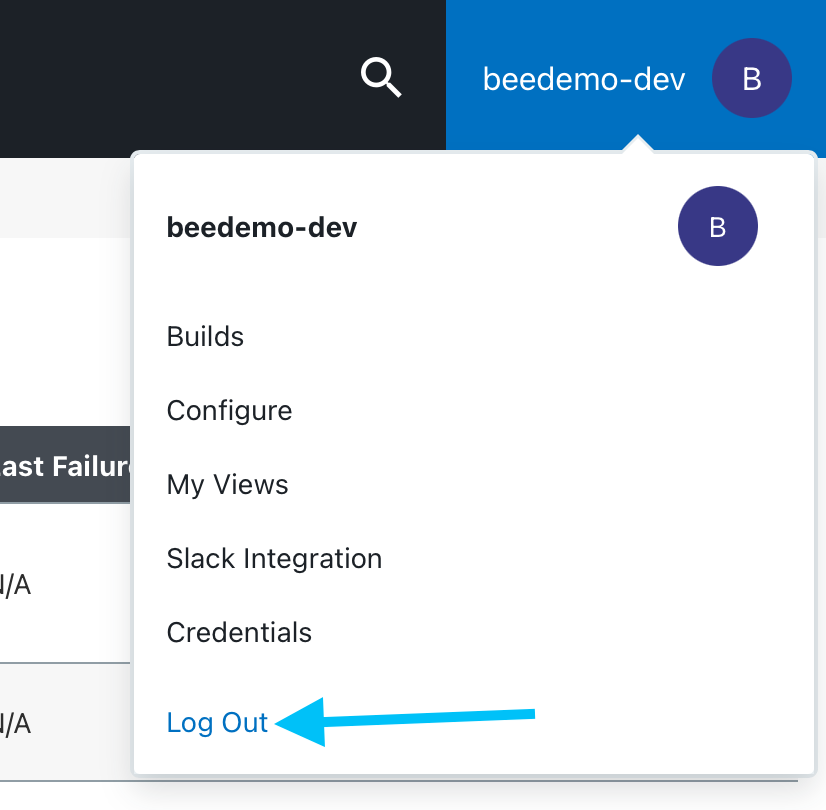Click the search magnifier icon
The width and height of the screenshot is (826, 810).
tap(381, 77)
